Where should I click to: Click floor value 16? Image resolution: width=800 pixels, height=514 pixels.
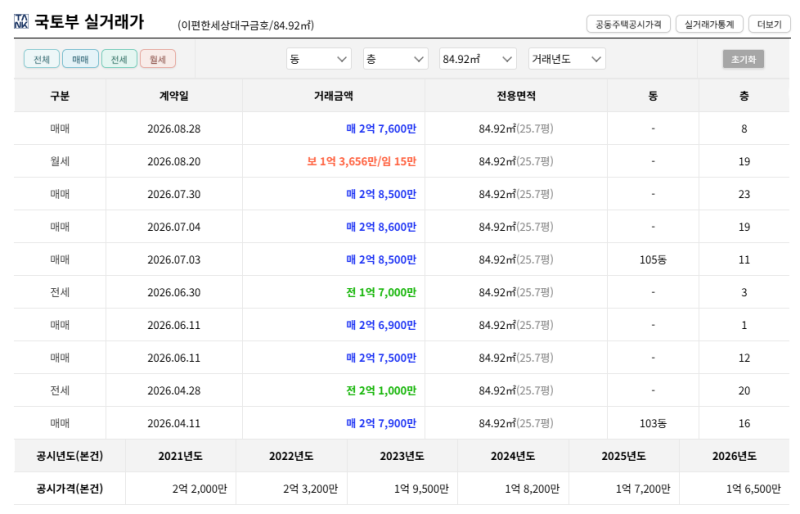click(744, 423)
